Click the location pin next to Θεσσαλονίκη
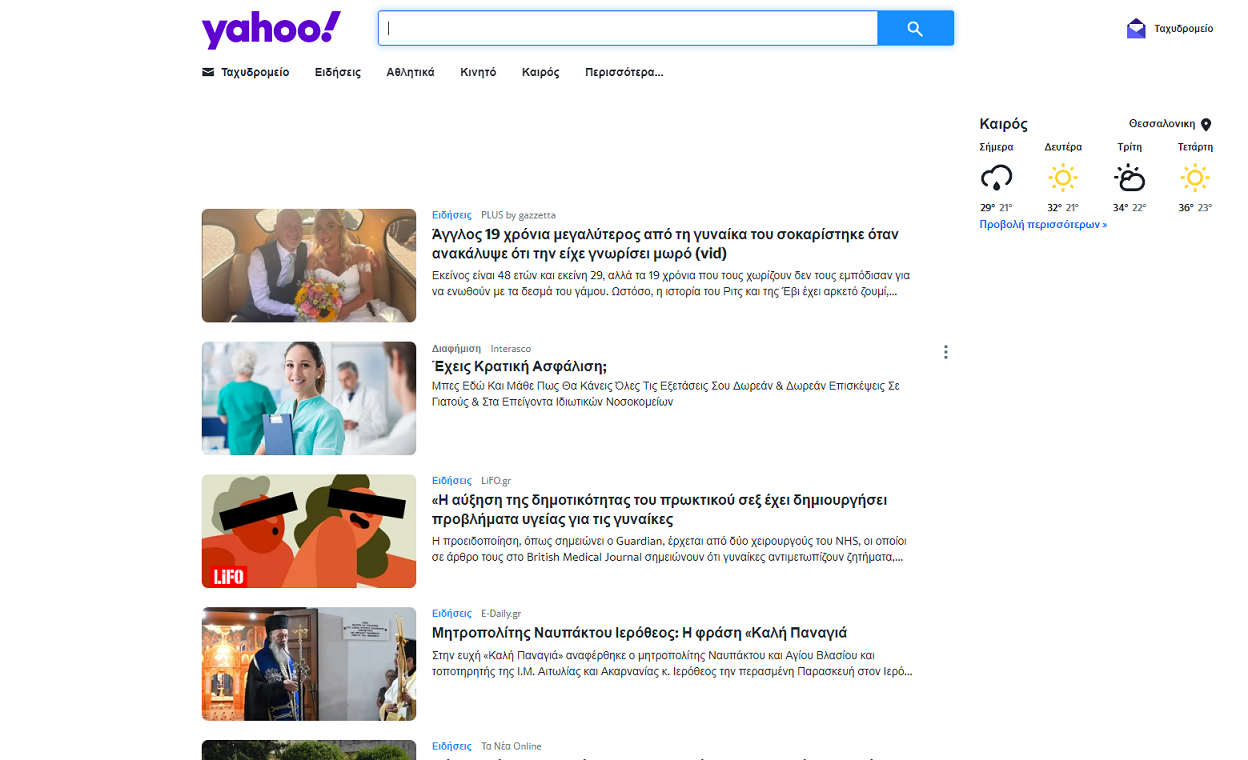1248x760 pixels. point(1206,125)
